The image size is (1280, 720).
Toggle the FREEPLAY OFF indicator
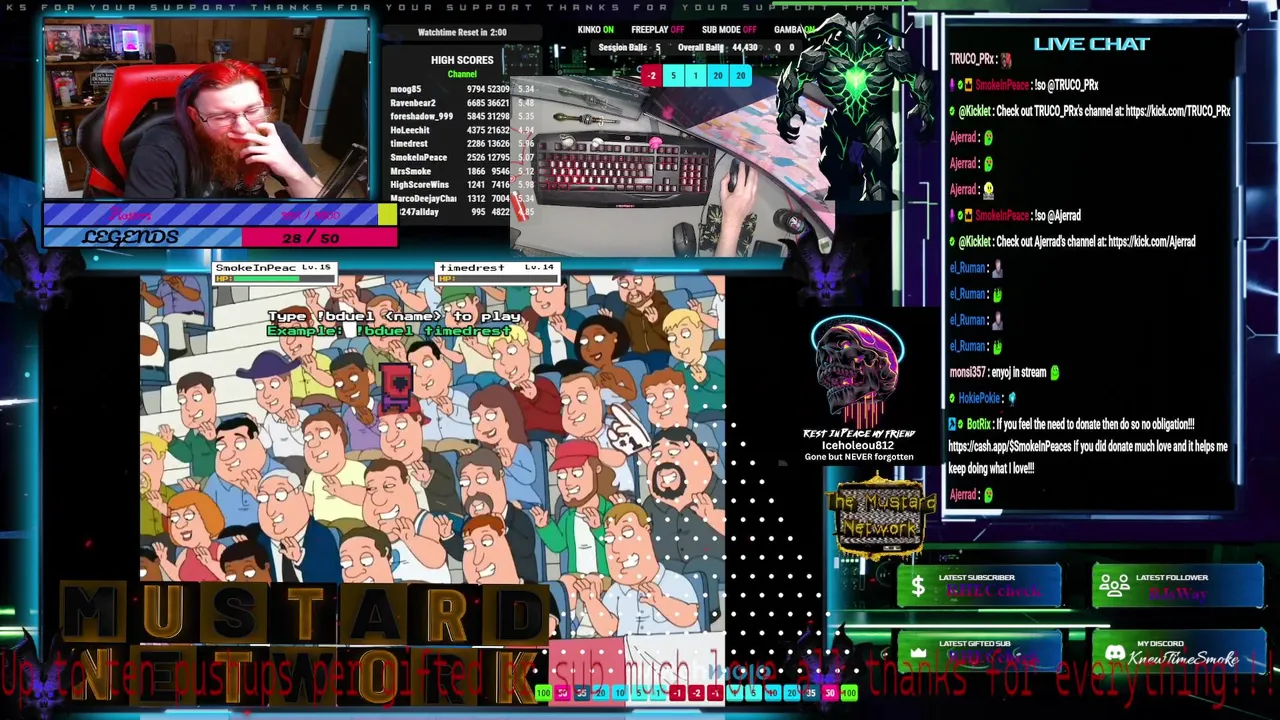tap(657, 30)
